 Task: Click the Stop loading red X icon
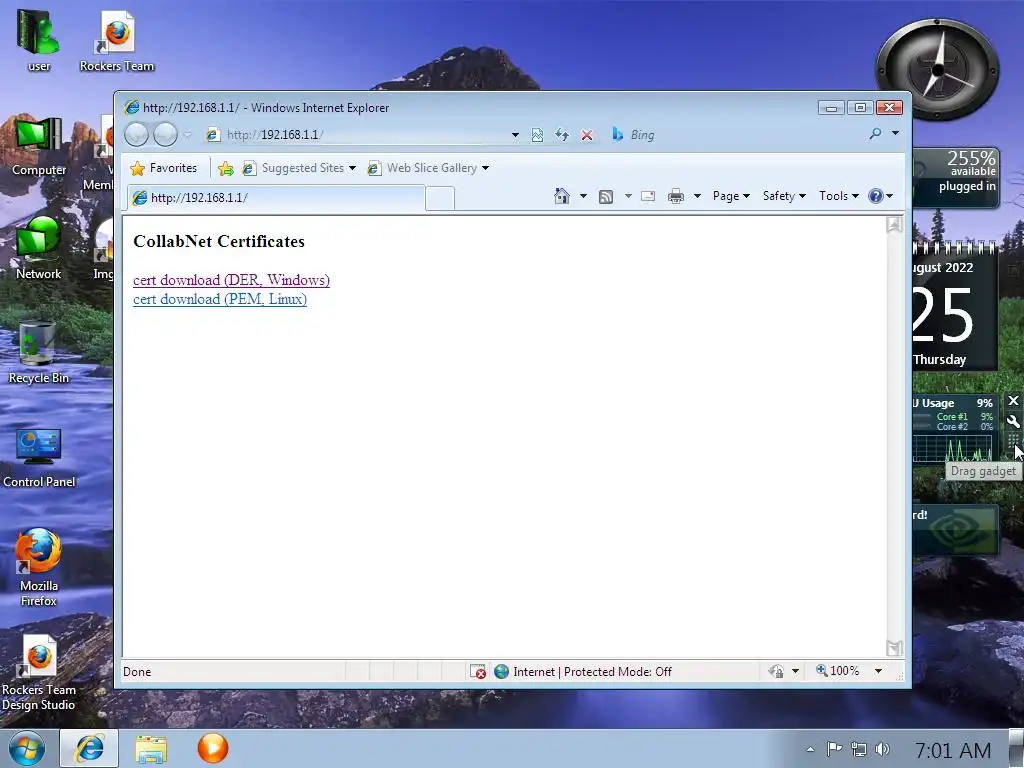tap(587, 135)
